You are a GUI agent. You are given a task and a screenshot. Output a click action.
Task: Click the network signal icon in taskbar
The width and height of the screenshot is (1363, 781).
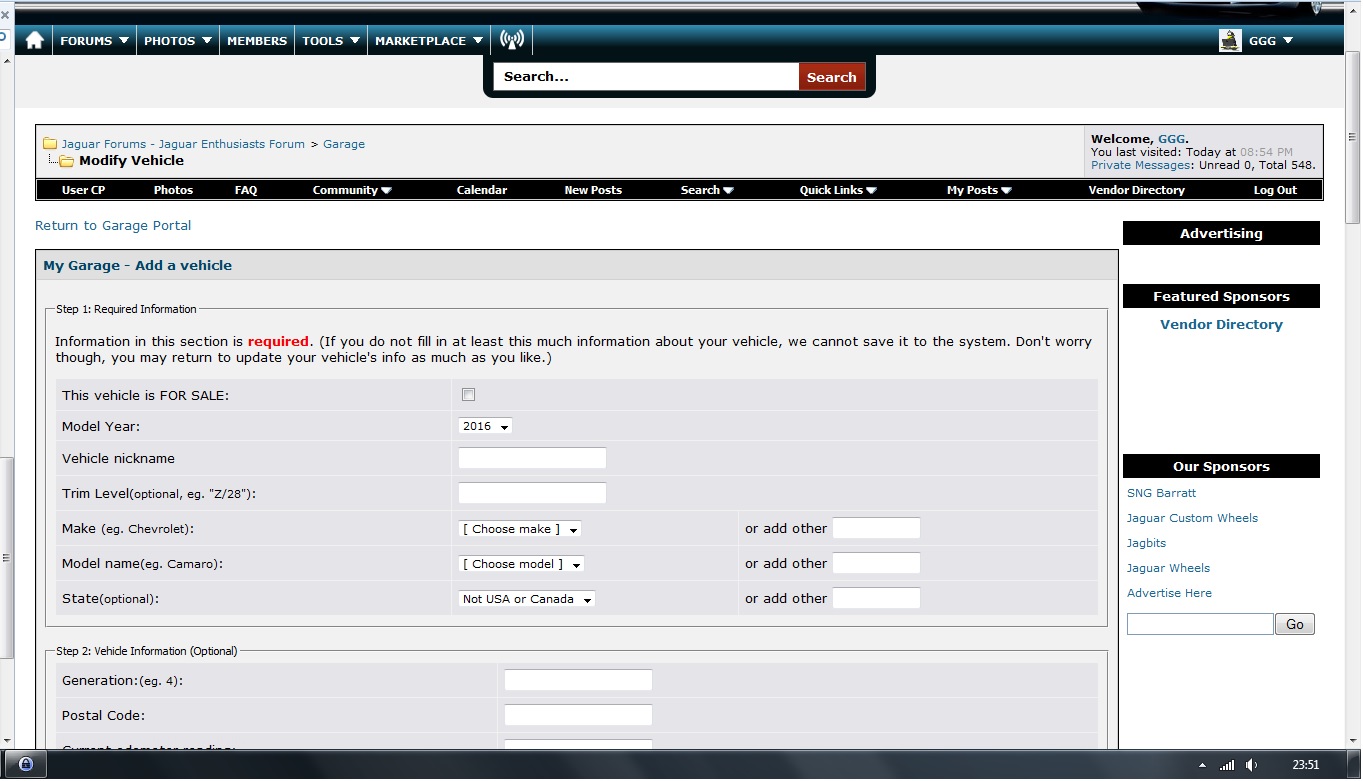pyautogui.click(x=1227, y=765)
